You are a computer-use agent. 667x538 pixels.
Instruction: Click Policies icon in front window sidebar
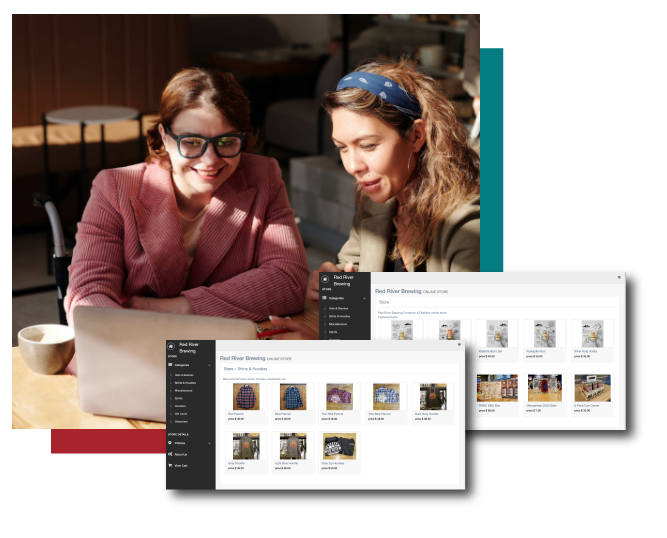170,443
